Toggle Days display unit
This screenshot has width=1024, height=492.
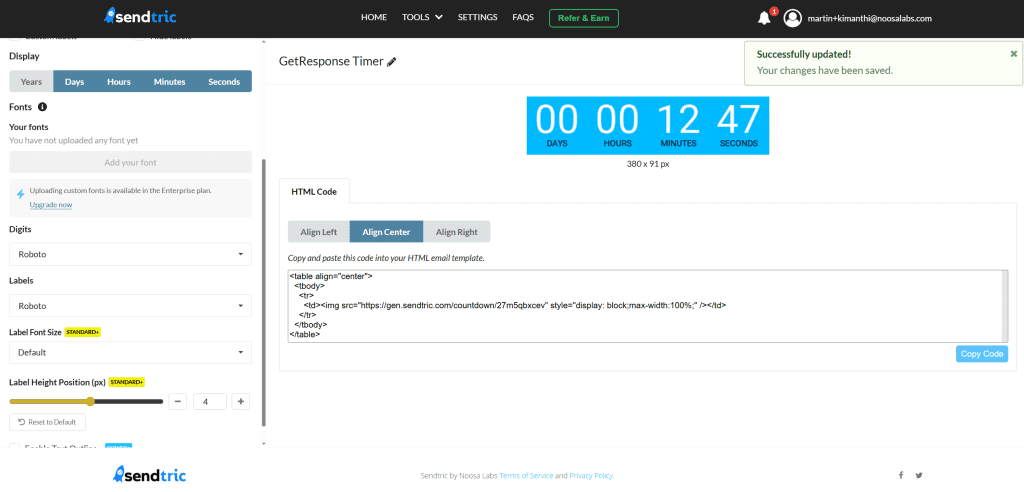point(74,82)
